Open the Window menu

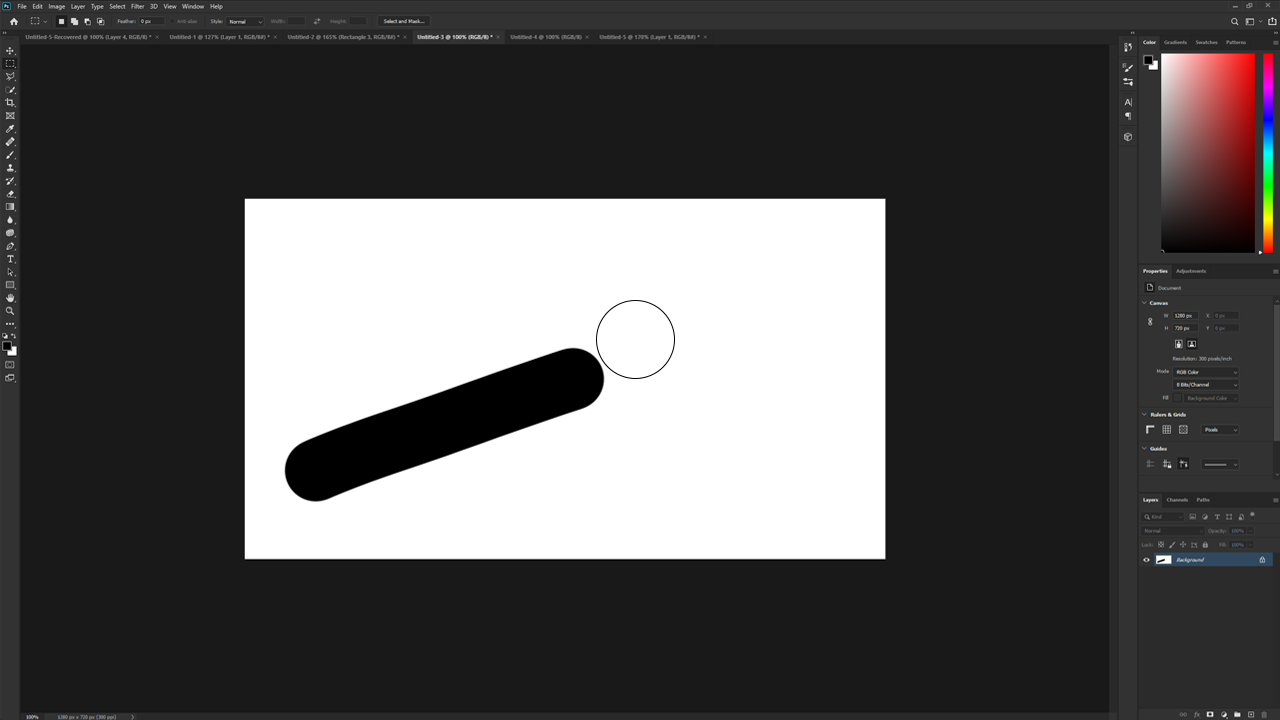tap(193, 6)
